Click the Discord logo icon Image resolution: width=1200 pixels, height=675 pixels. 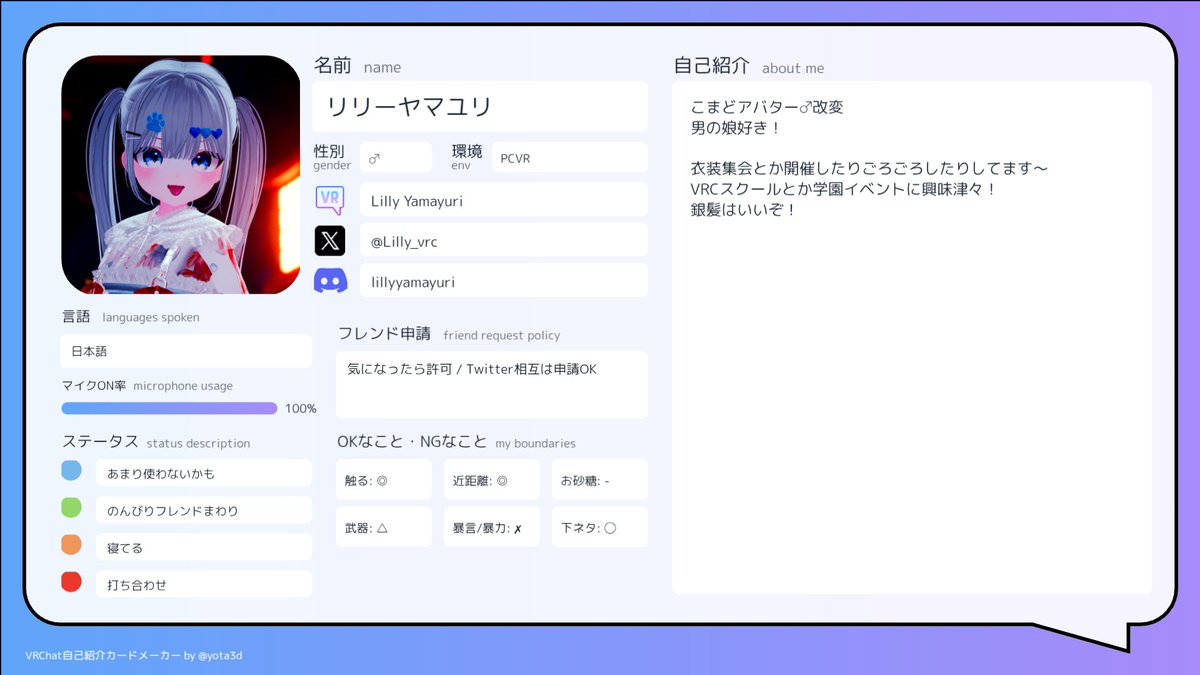coord(331,282)
